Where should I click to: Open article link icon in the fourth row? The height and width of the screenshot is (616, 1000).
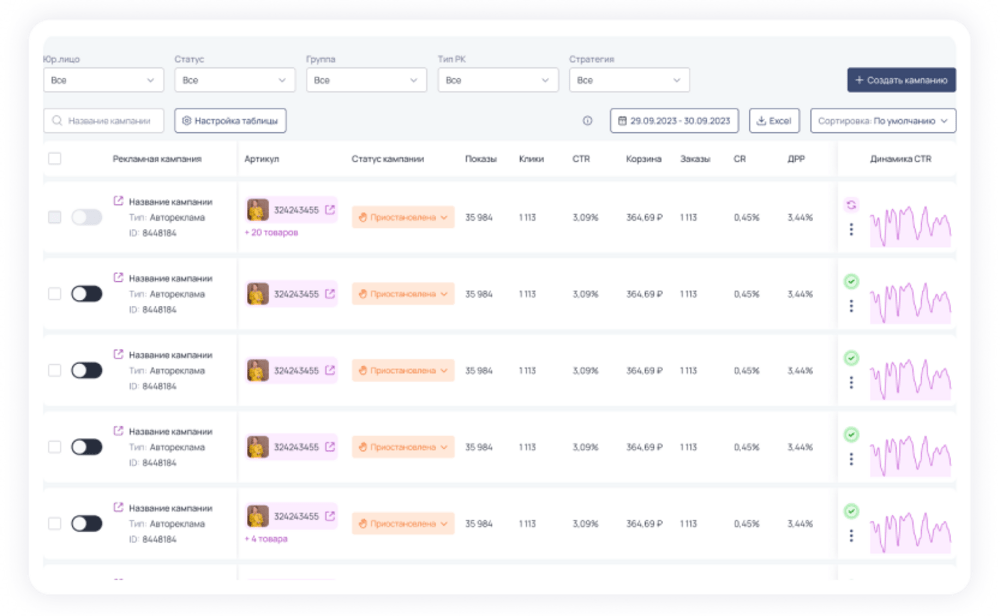330,447
